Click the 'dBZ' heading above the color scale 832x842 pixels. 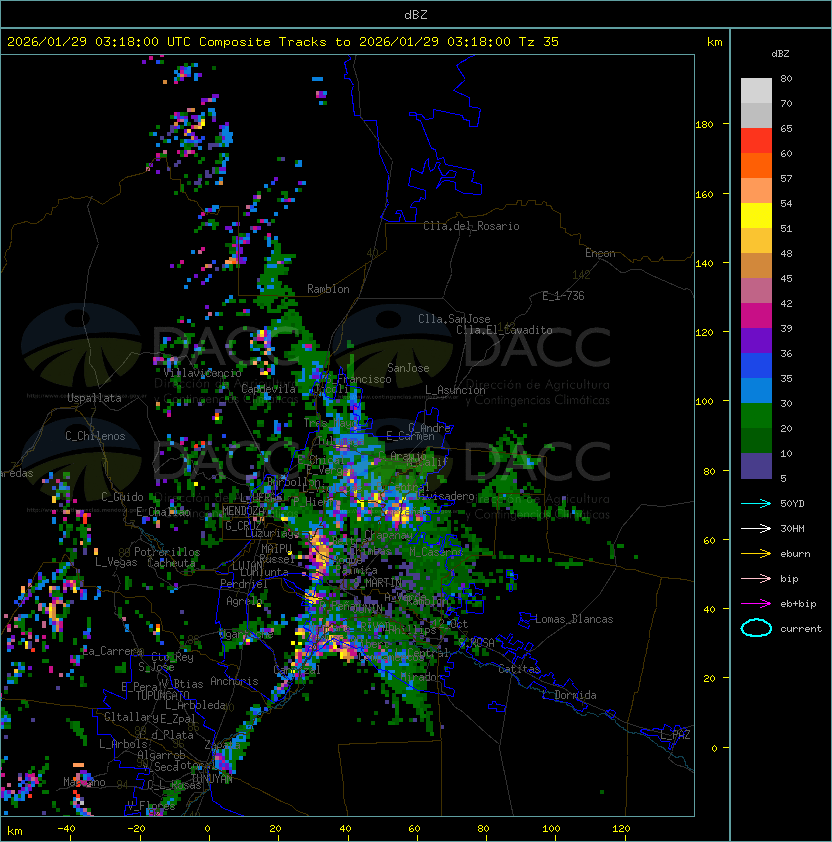(x=780, y=54)
